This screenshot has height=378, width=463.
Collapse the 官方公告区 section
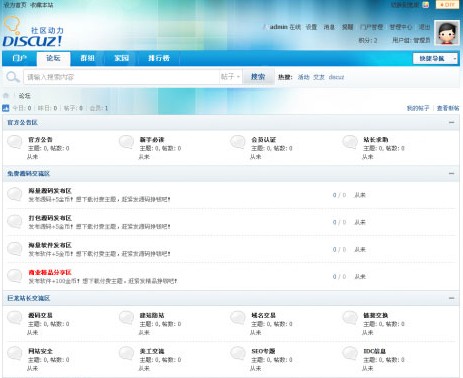451,123
